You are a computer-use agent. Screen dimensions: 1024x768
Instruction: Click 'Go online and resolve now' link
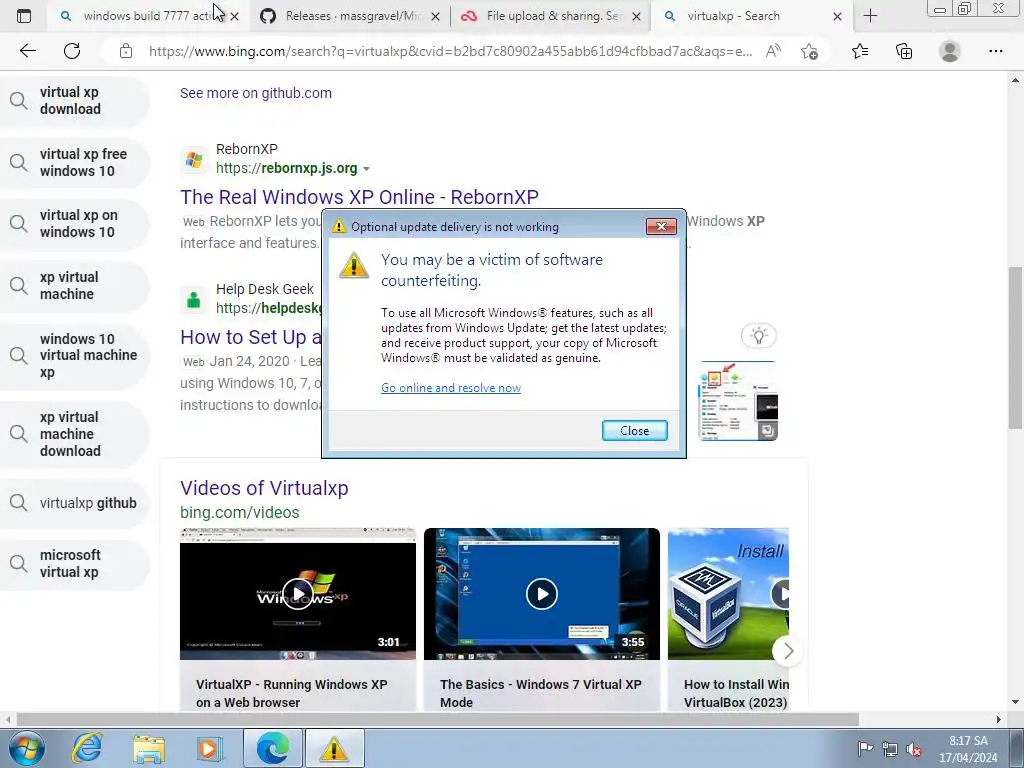coord(451,388)
